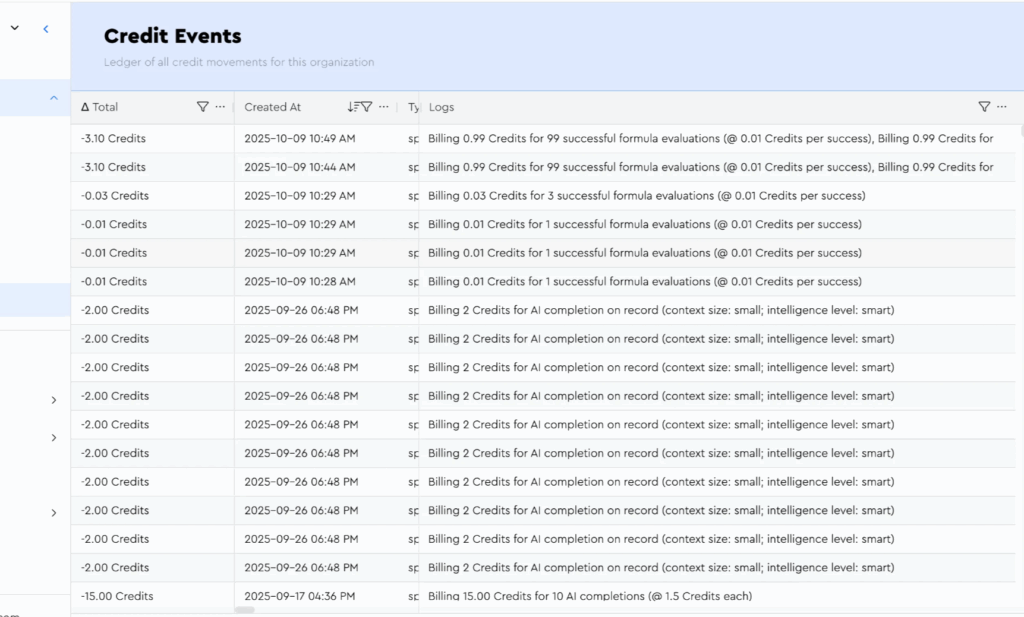Collapse the sidebar with the blue left chevron
The image size is (1024, 617).
tap(45, 29)
